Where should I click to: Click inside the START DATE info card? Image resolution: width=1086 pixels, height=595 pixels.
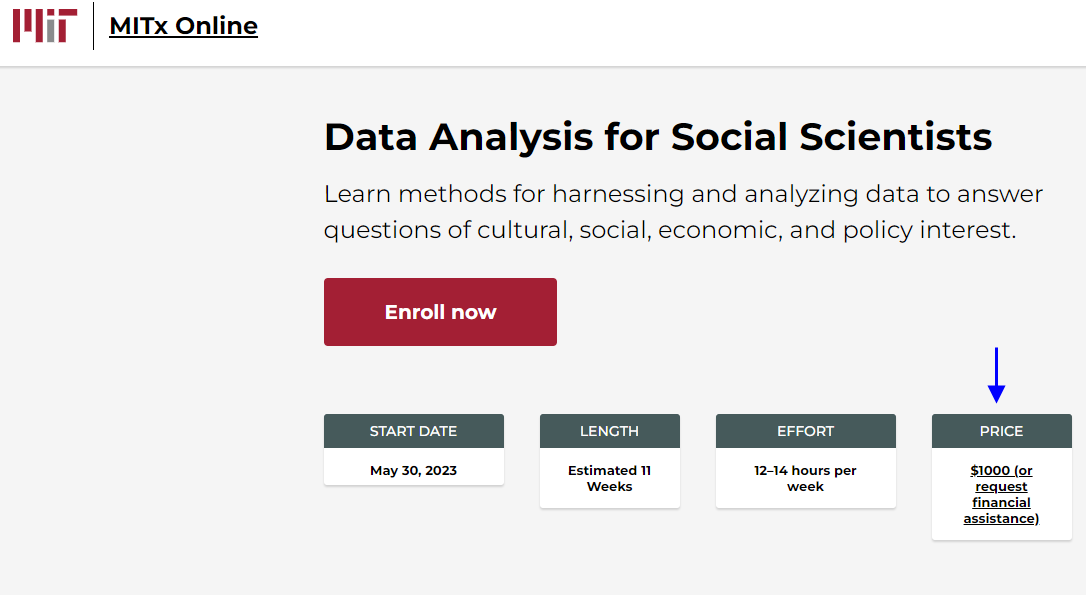[413, 469]
